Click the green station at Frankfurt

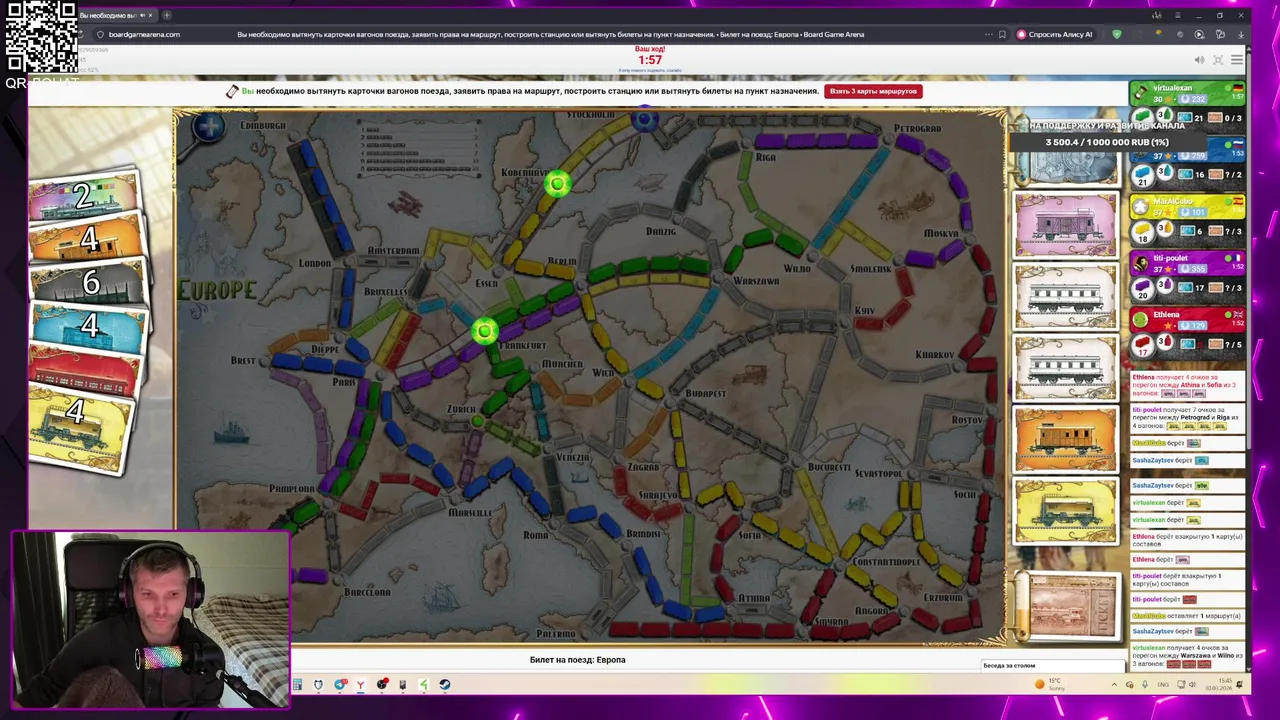484,331
